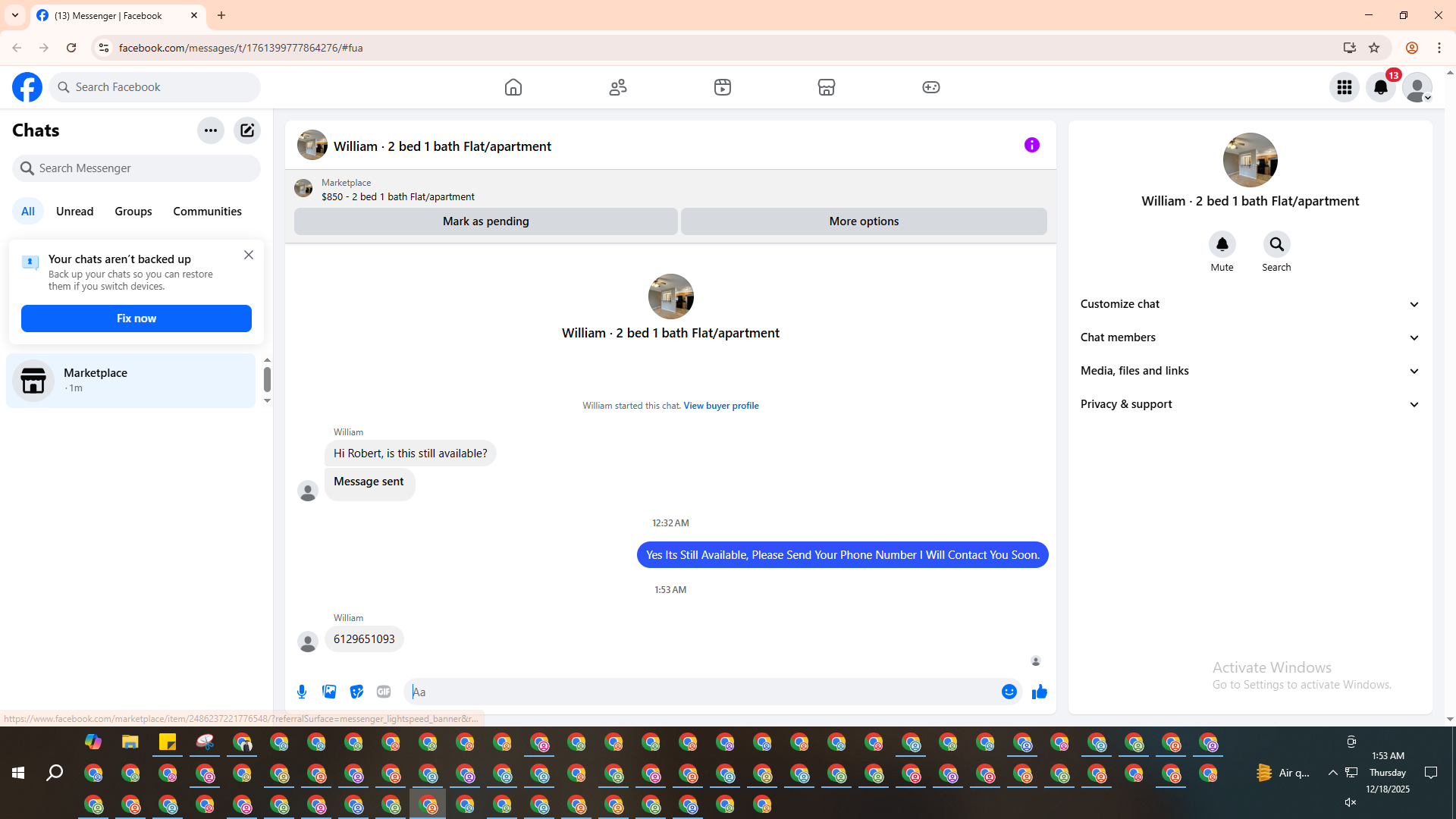Click the Mark as pending button

485,221
